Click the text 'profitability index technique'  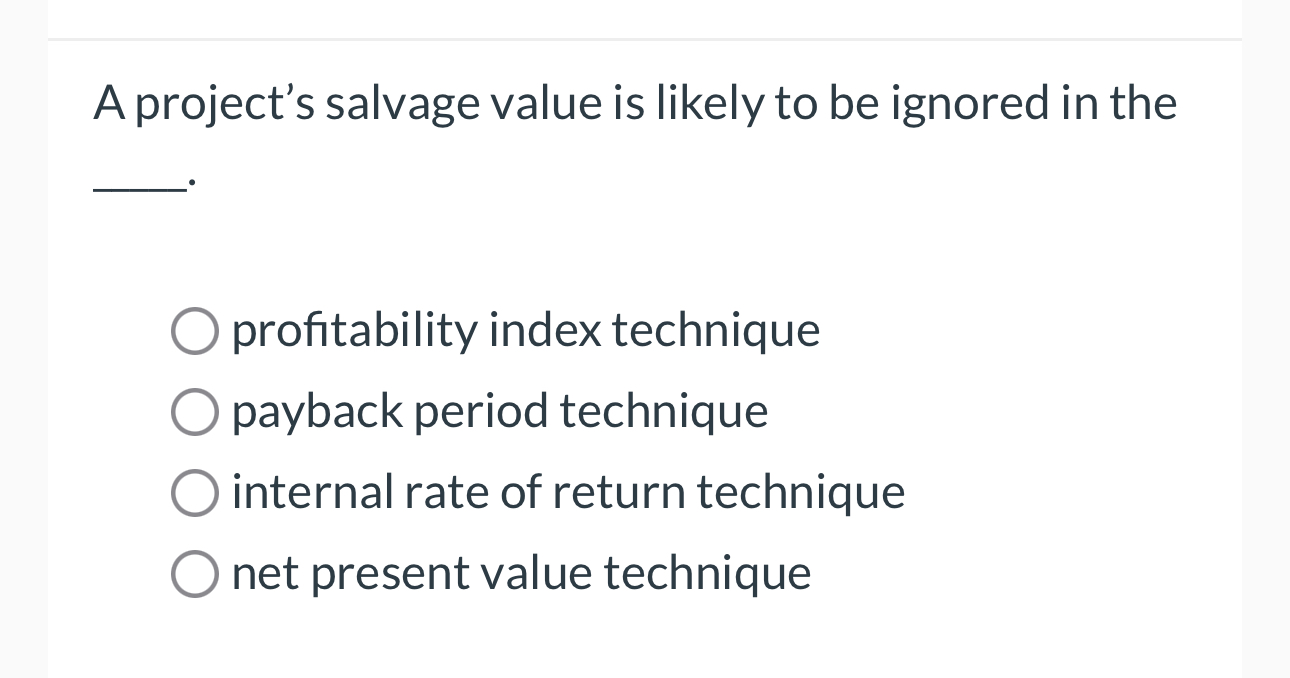point(525,330)
